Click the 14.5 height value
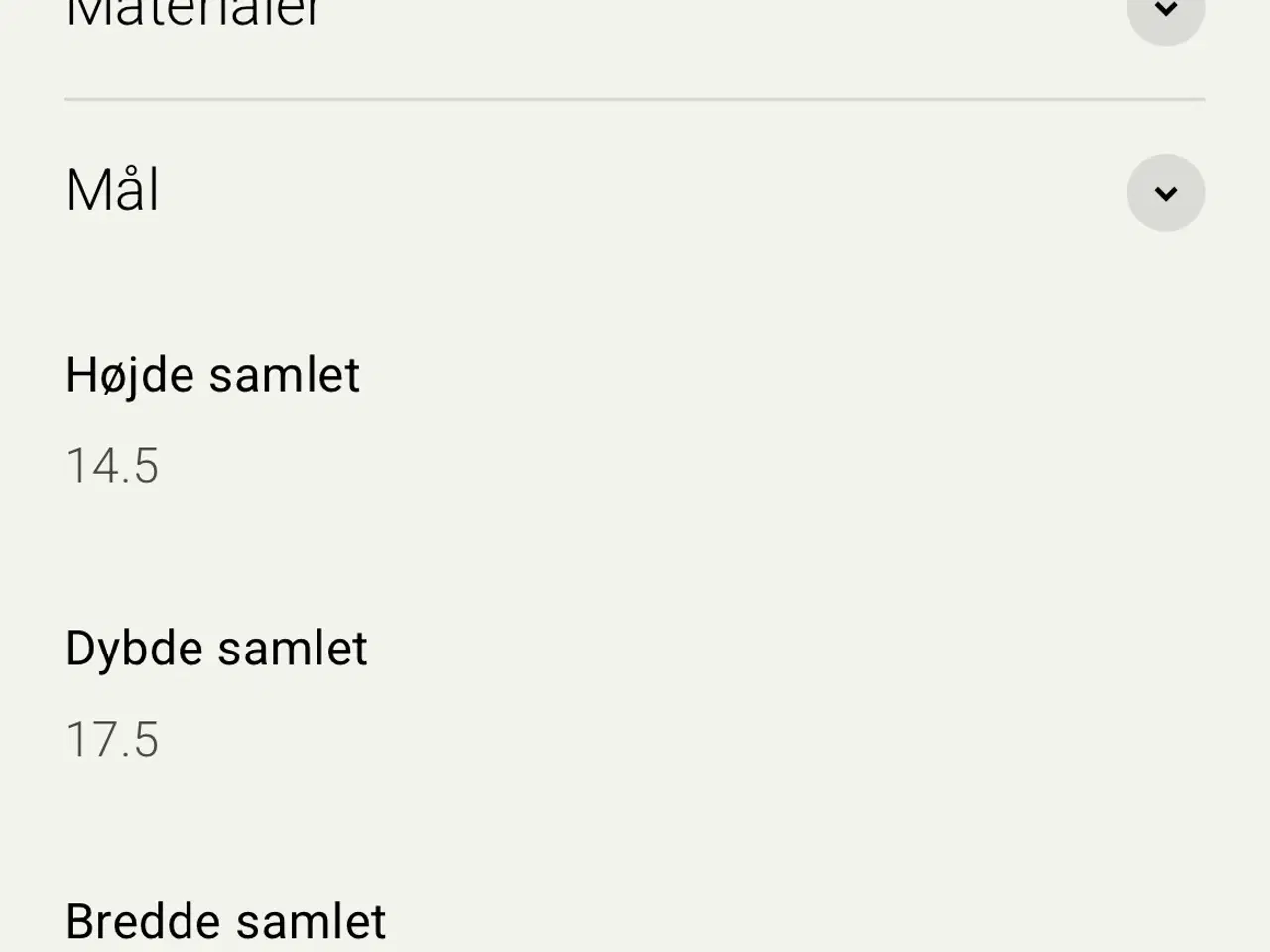Image resolution: width=1270 pixels, height=952 pixels. coord(112,466)
